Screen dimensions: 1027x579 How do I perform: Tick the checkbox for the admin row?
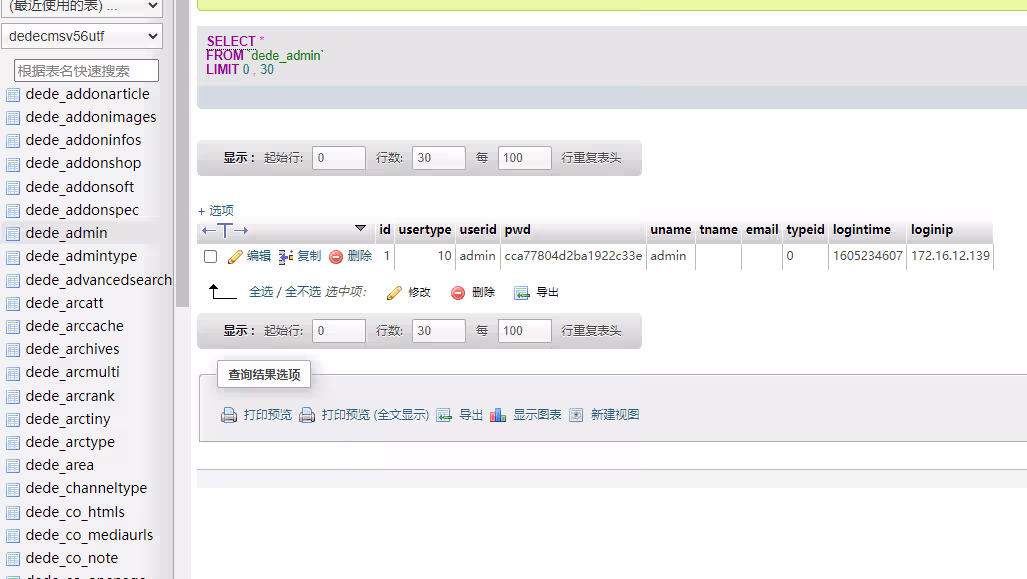pyautogui.click(x=210, y=257)
